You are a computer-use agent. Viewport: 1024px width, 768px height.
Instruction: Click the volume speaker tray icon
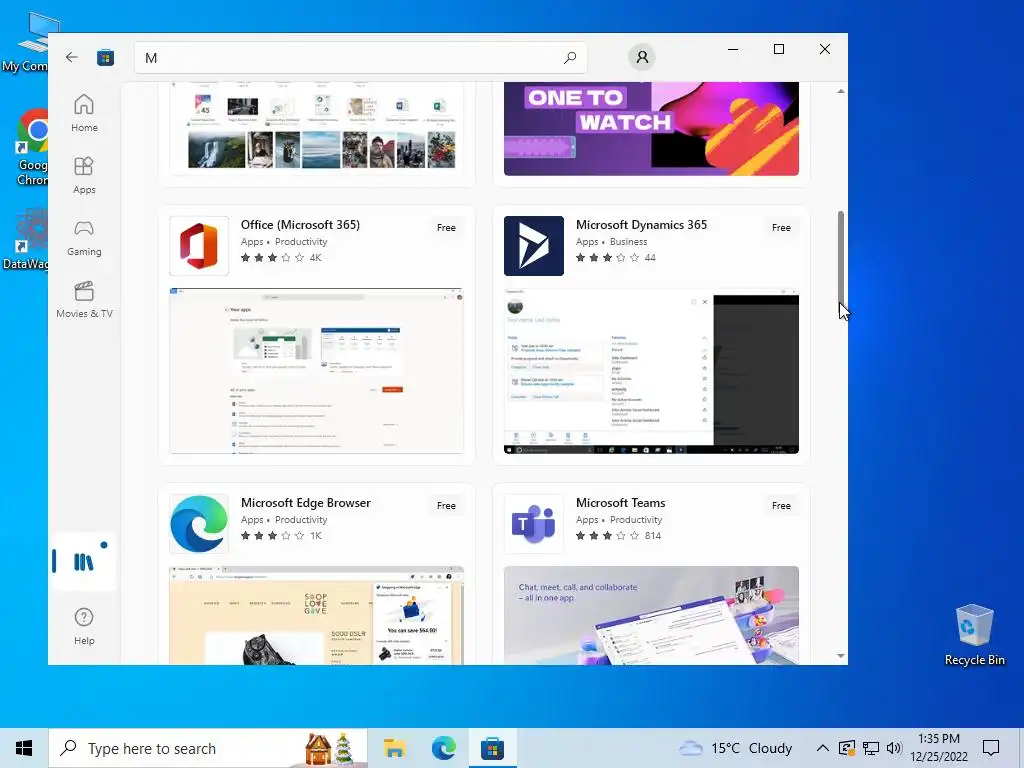click(894, 748)
